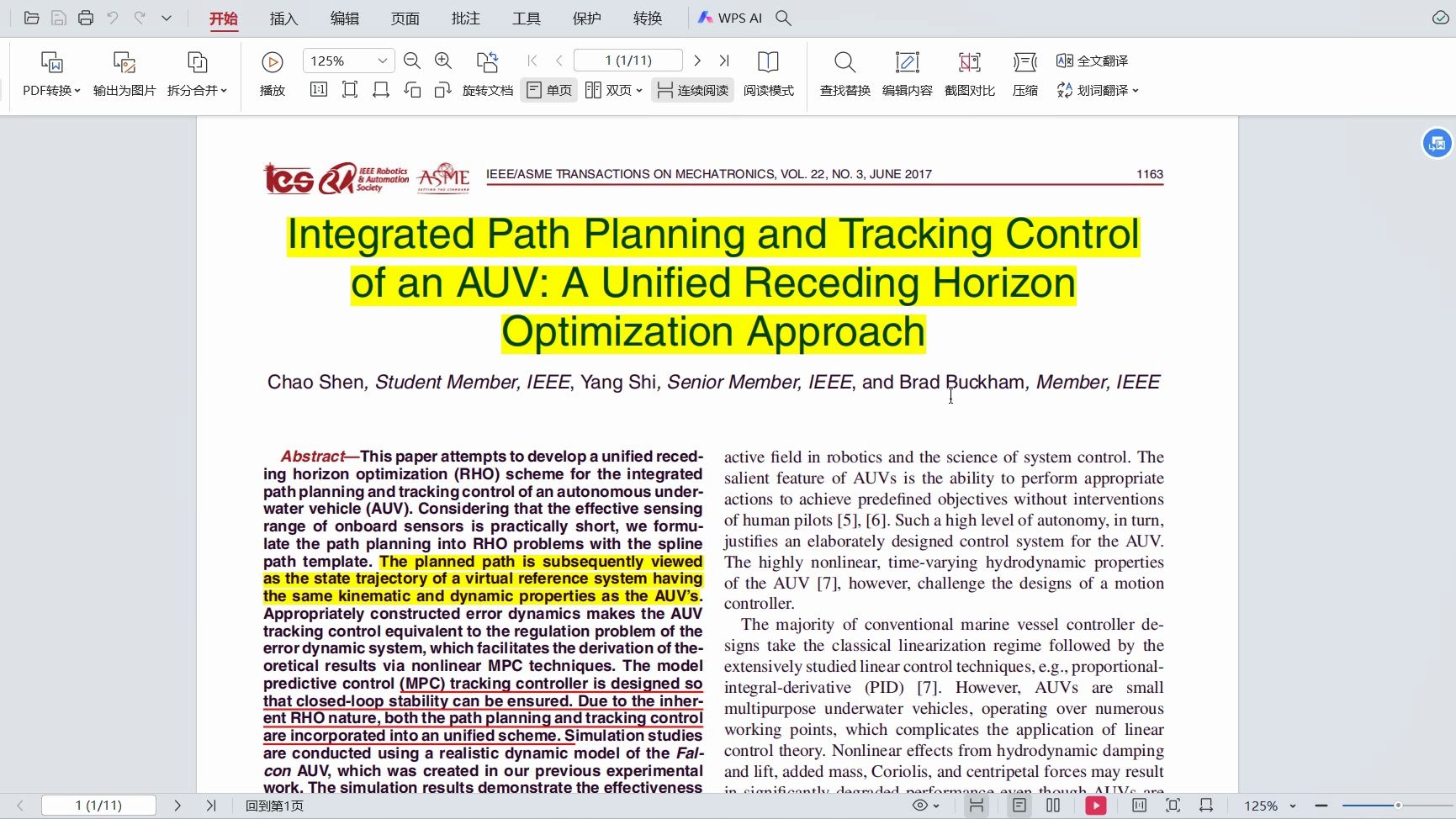
Task: Rotate page counterclockwise icon
Action: pos(412,89)
